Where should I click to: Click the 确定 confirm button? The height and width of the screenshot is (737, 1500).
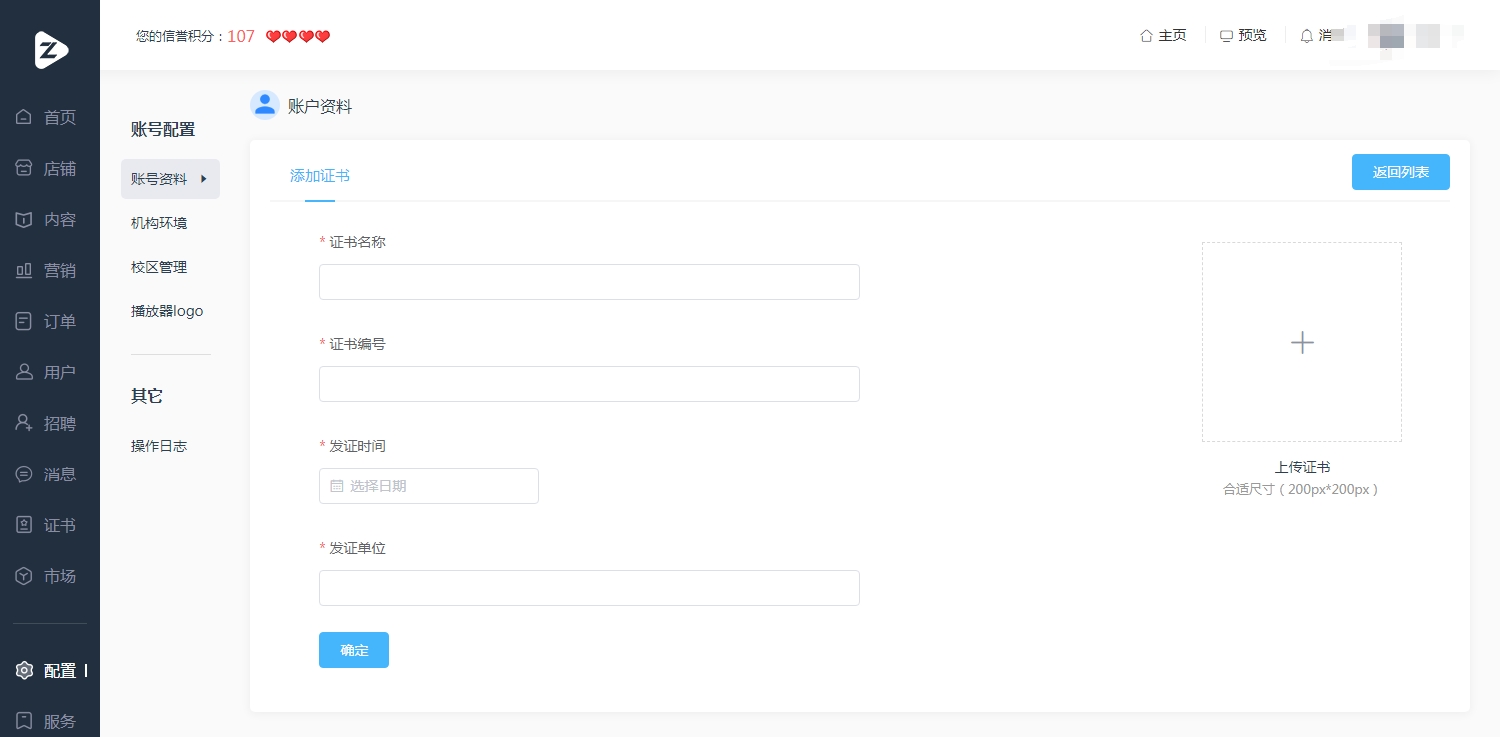tap(354, 650)
